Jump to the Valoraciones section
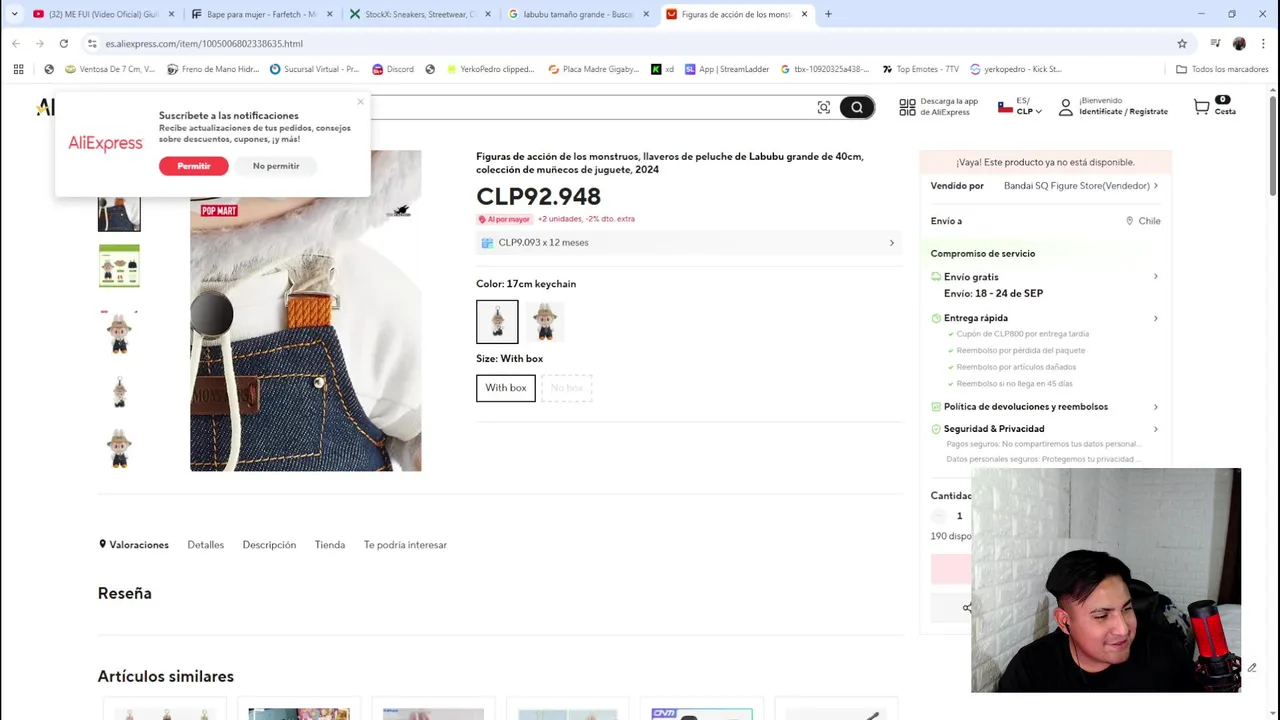This screenshot has height=720, width=1280. pos(133,545)
